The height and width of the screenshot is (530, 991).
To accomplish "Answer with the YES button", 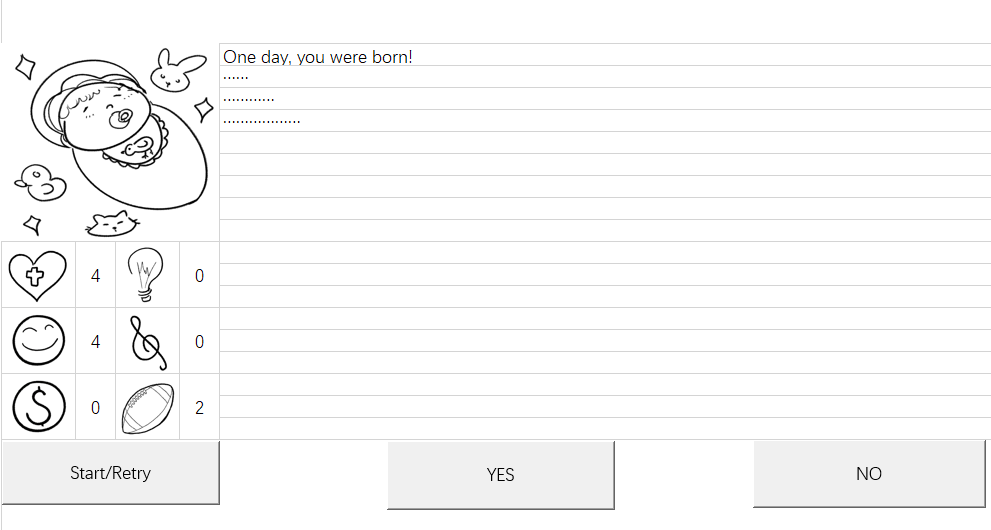I will [501, 474].
